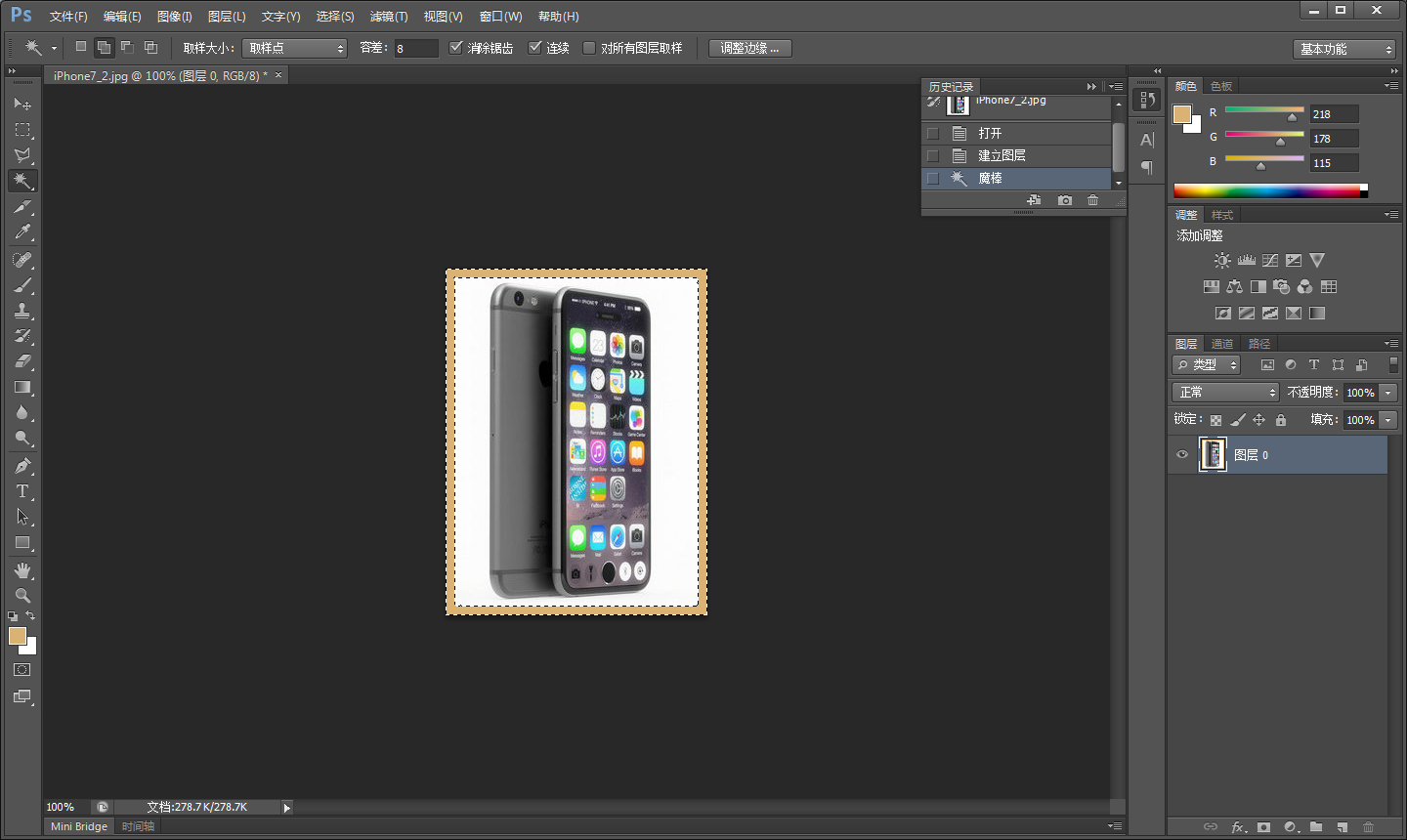Toggle lock position for layer

[1259, 420]
